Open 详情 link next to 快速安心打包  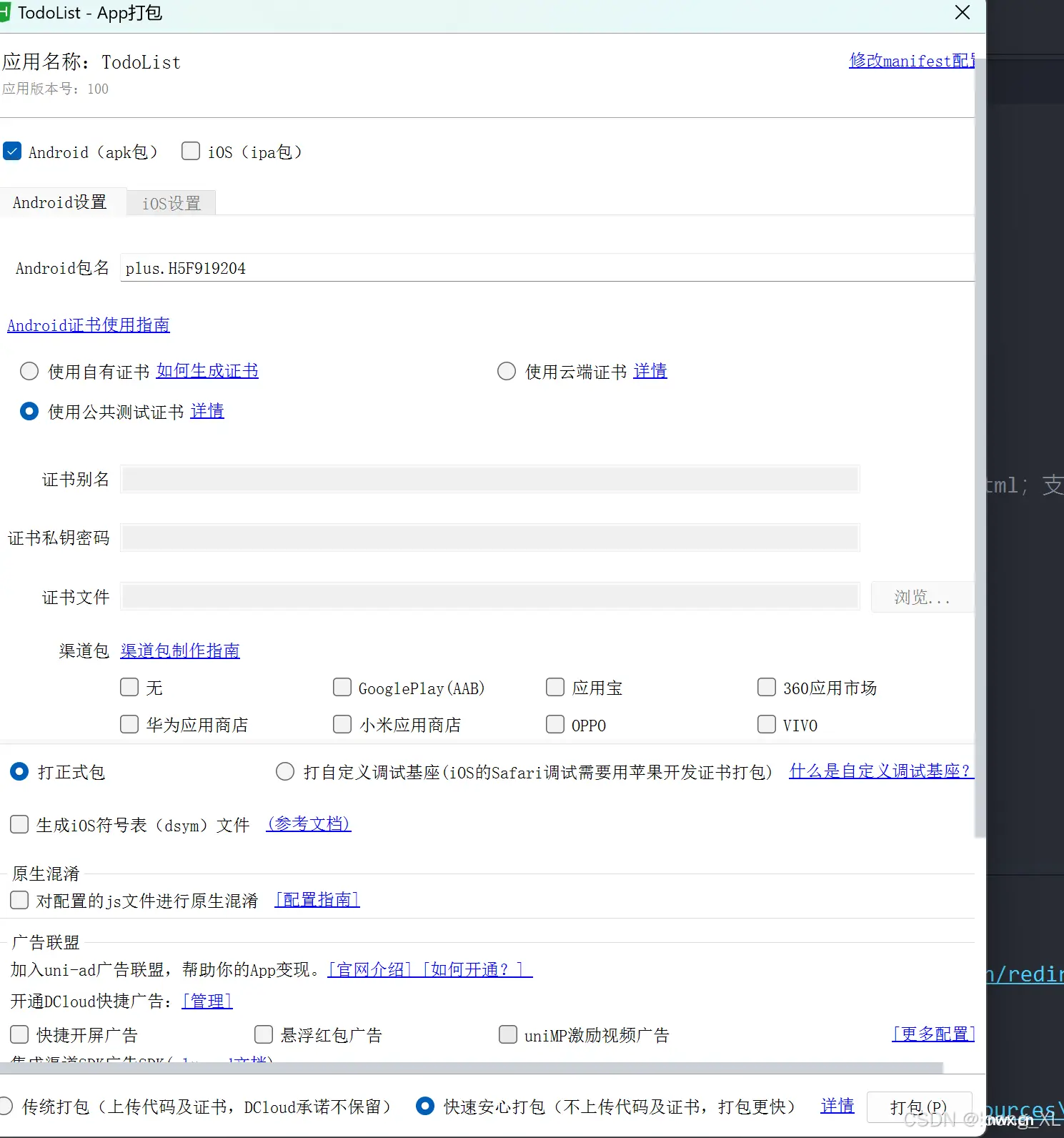click(x=837, y=1106)
